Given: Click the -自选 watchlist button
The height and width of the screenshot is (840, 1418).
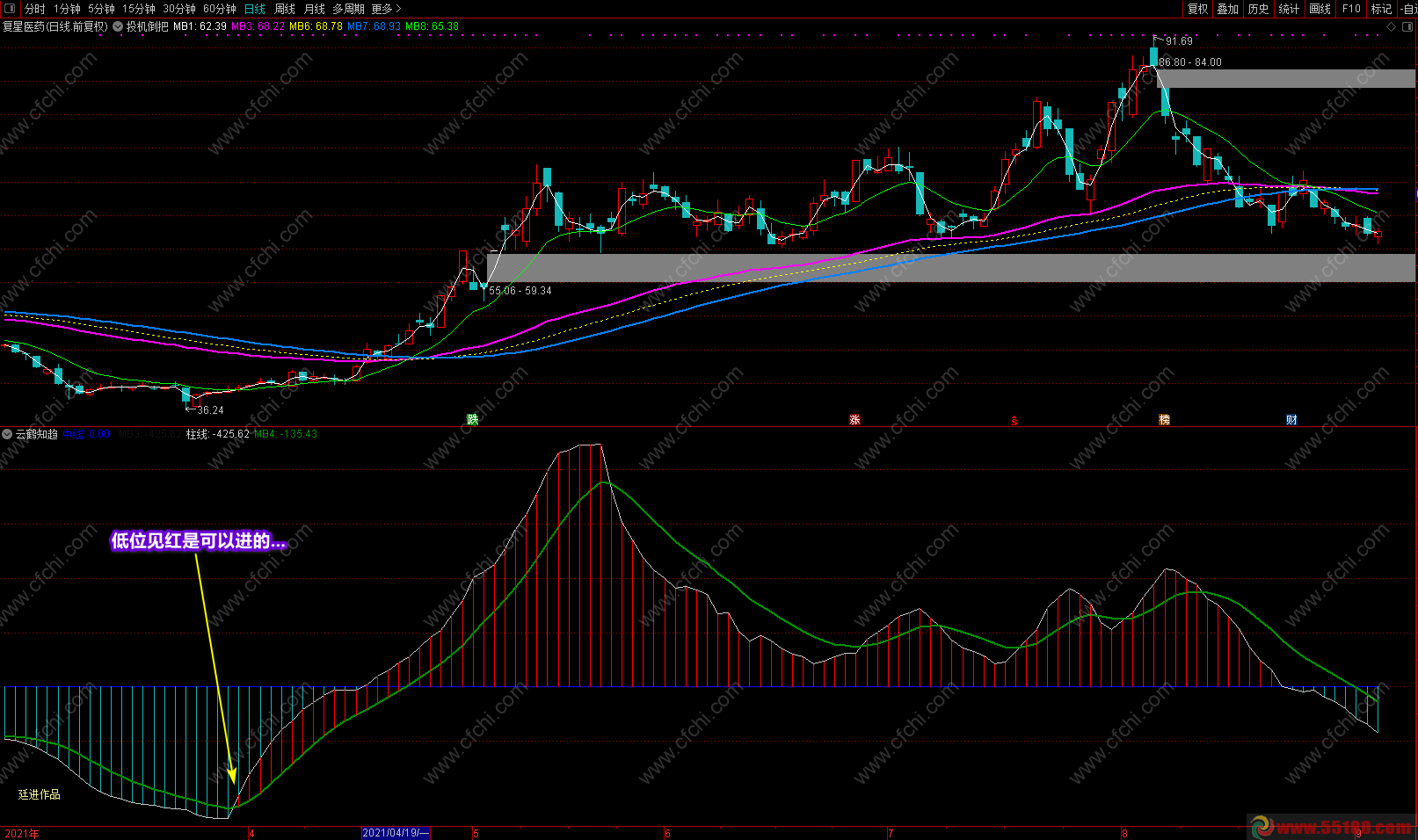Looking at the screenshot, I should click(1408, 9).
